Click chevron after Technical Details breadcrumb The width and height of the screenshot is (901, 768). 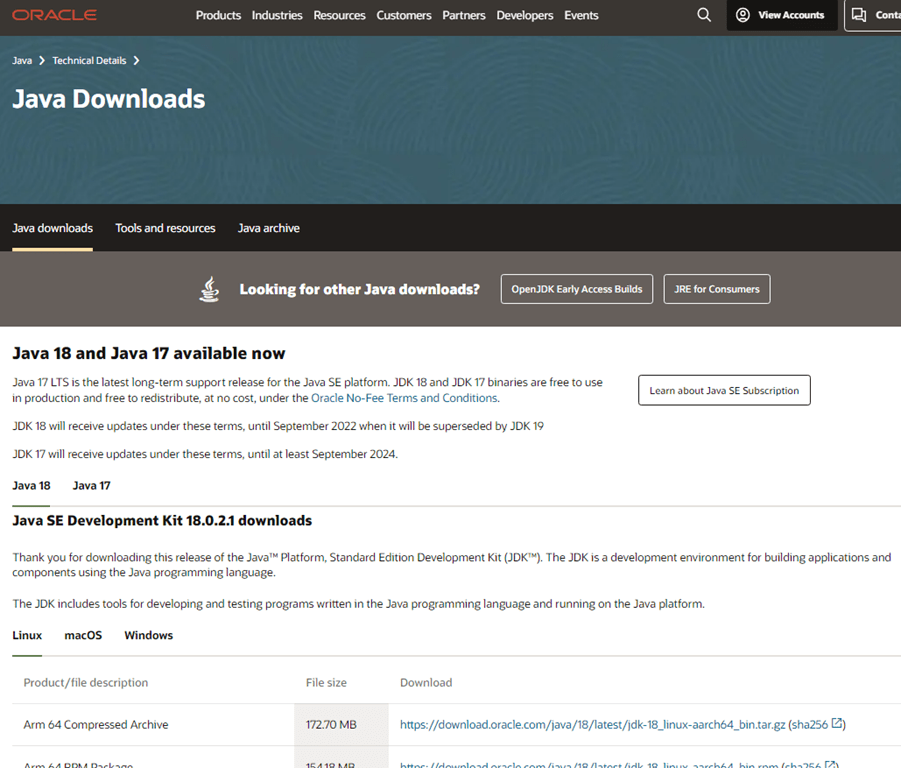coord(136,60)
